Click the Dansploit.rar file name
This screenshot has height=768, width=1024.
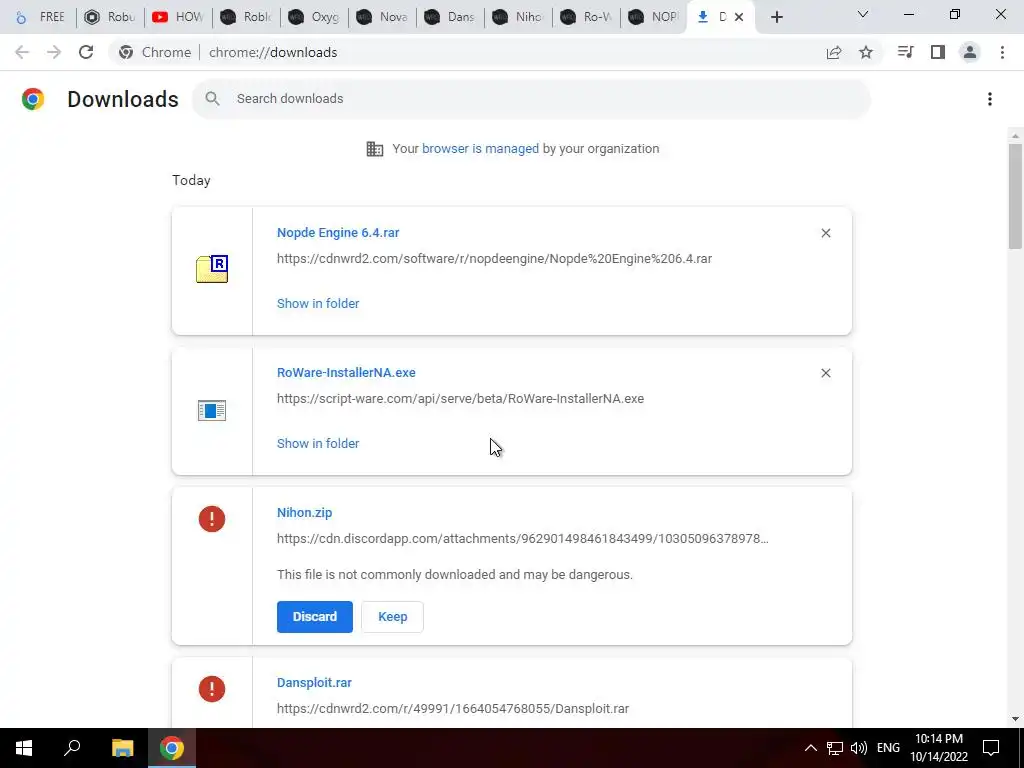(x=314, y=682)
